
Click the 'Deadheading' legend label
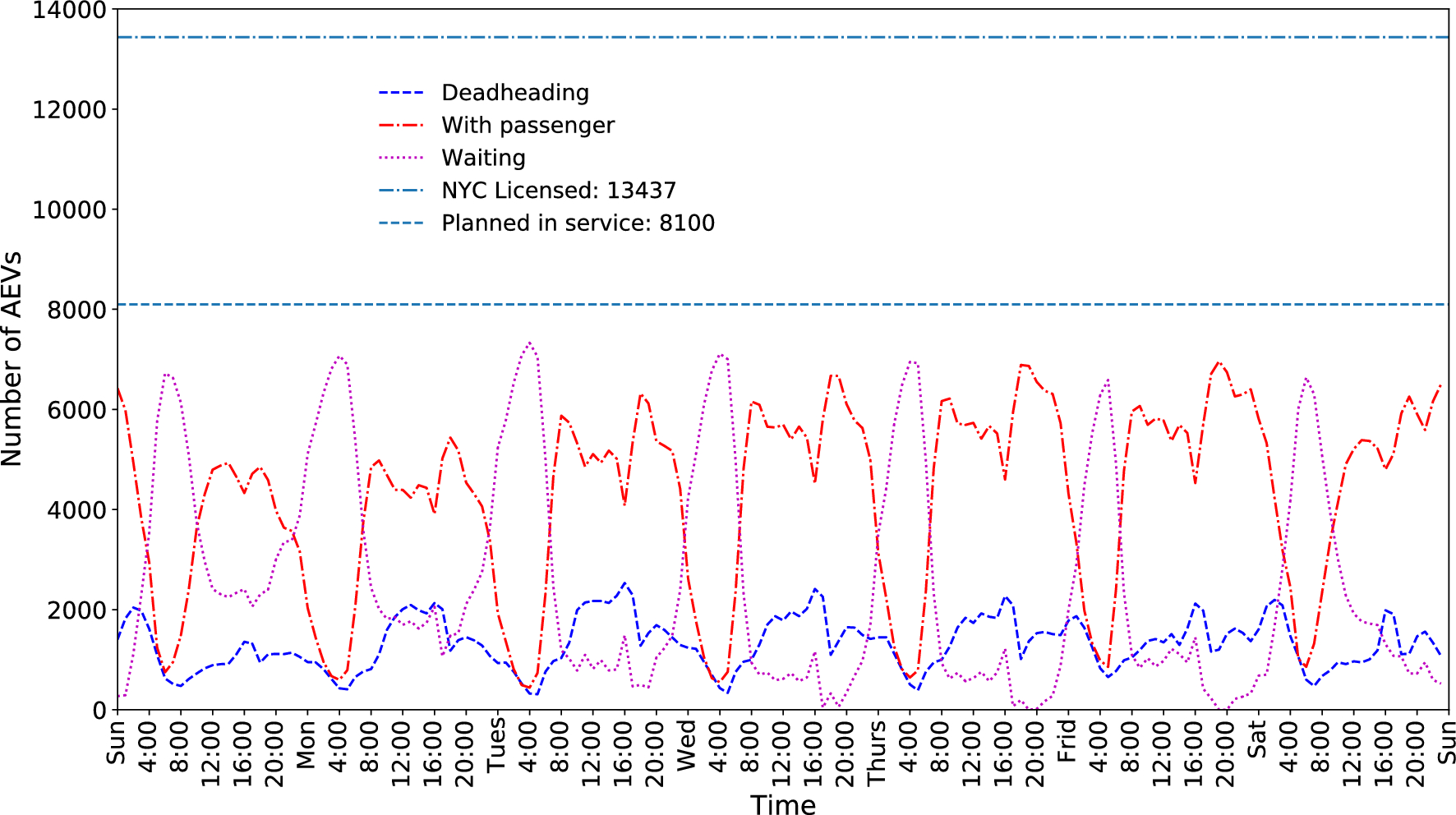coord(515,93)
